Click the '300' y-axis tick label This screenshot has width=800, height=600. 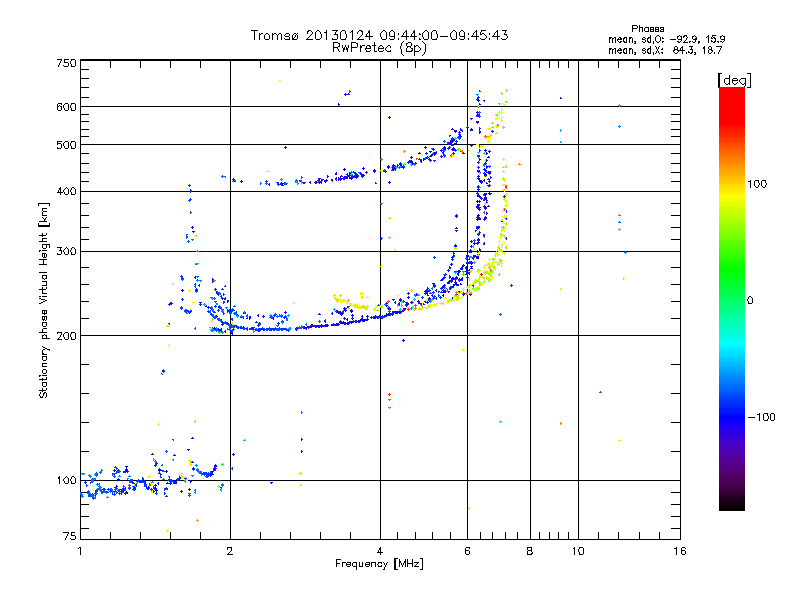(x=66, y=251)
